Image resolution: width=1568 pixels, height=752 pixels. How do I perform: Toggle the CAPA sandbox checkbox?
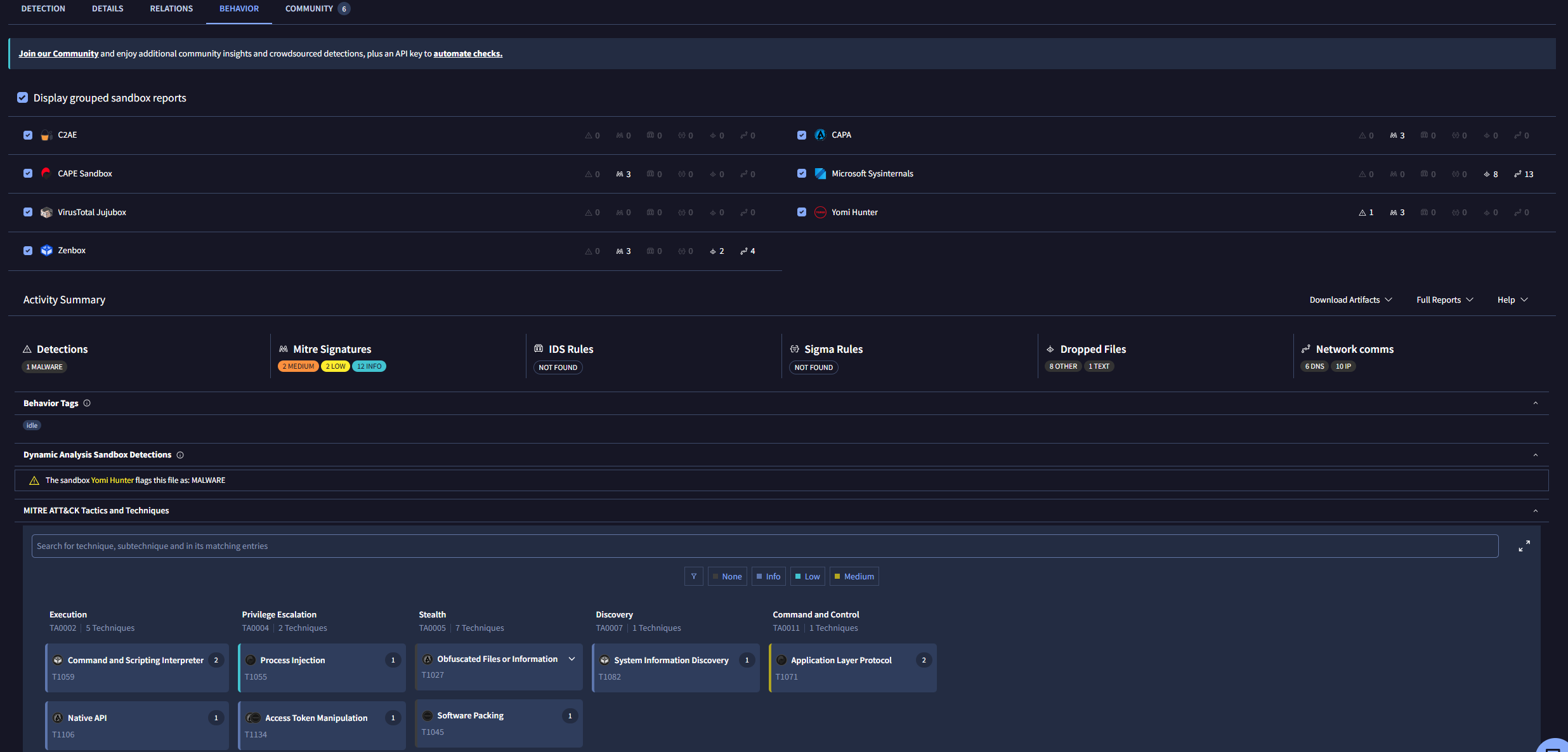coord(802,135)
